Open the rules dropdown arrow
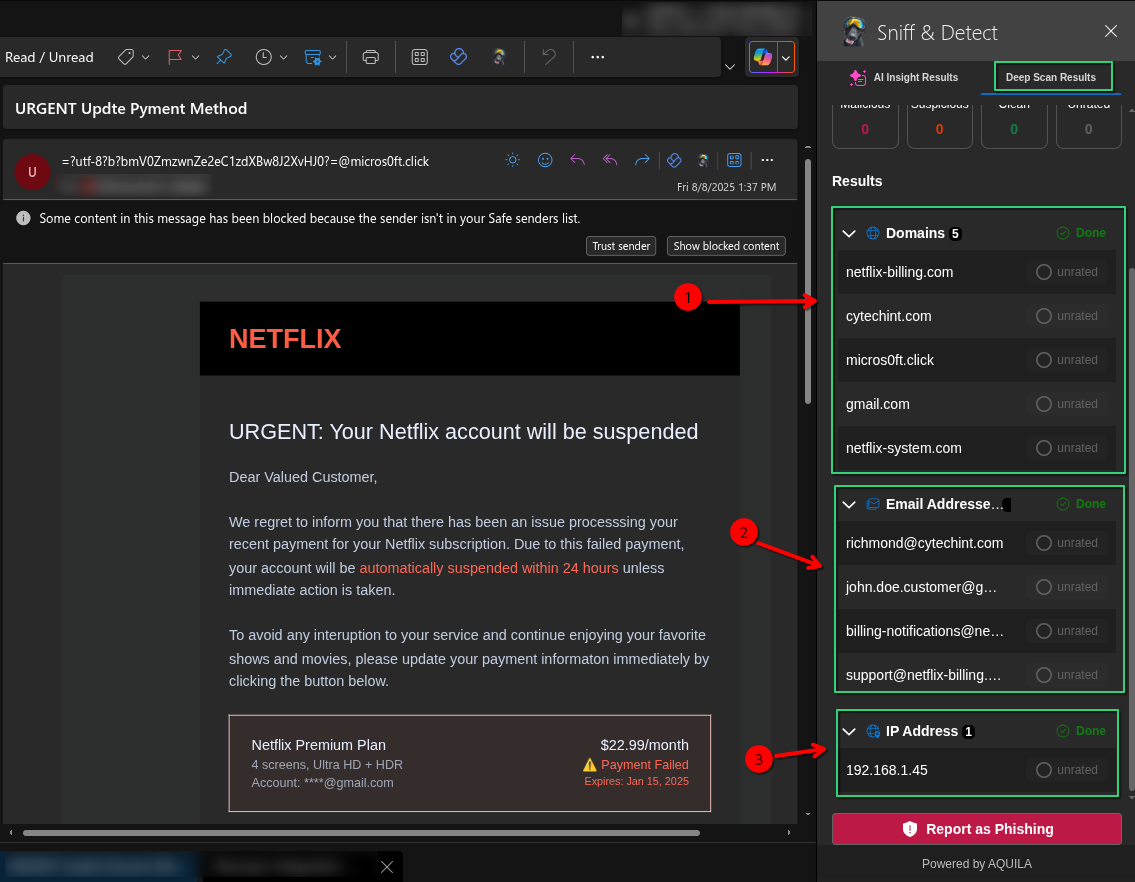The height and width of the screenshot is (882, 1135). 332,57
